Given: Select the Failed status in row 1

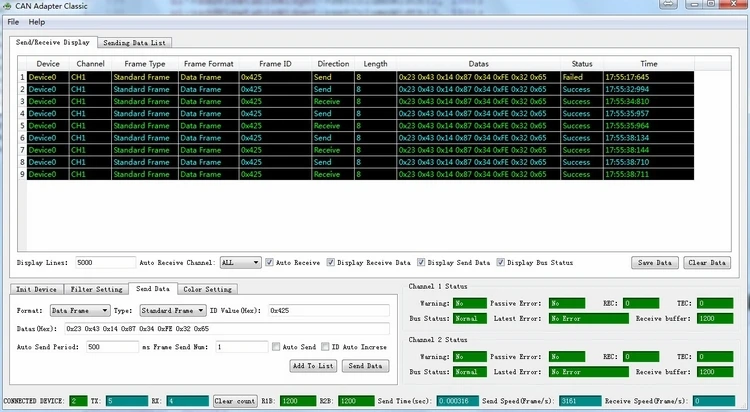Looking at the screenshot, I should 582,77.
